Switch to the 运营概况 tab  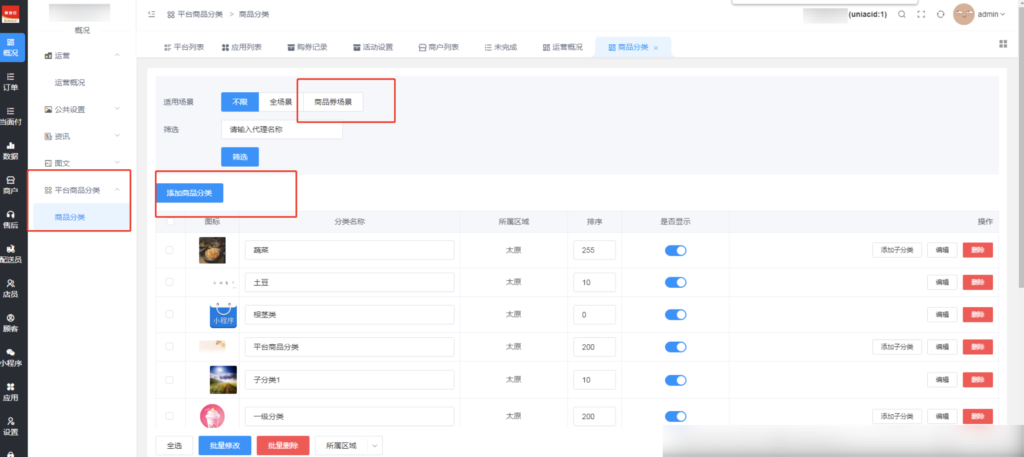click(562, 47)
